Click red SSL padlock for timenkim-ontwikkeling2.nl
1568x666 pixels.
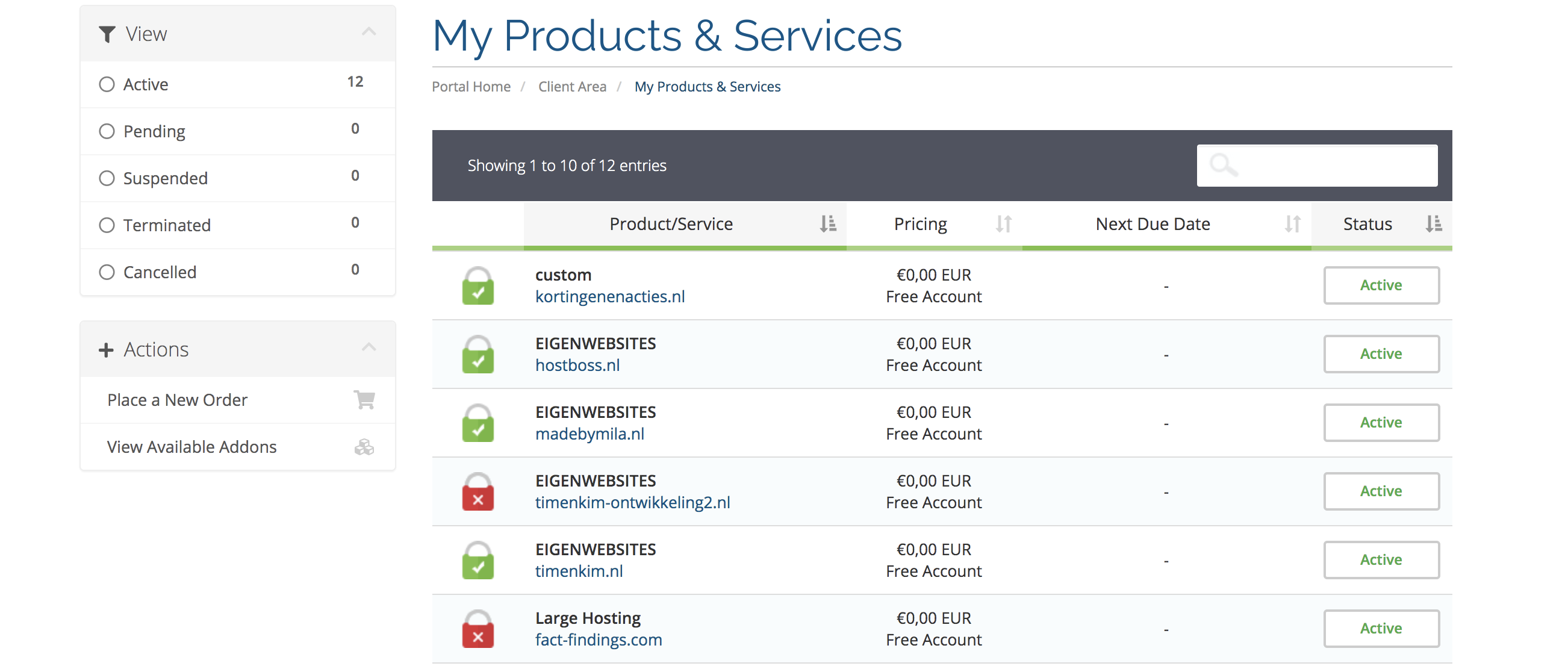point(478,492)
